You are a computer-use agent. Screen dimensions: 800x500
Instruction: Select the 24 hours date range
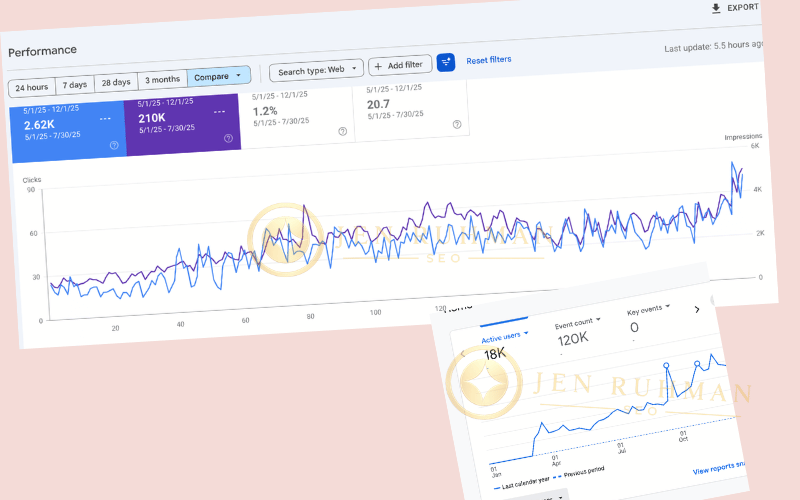pos(32,88)
